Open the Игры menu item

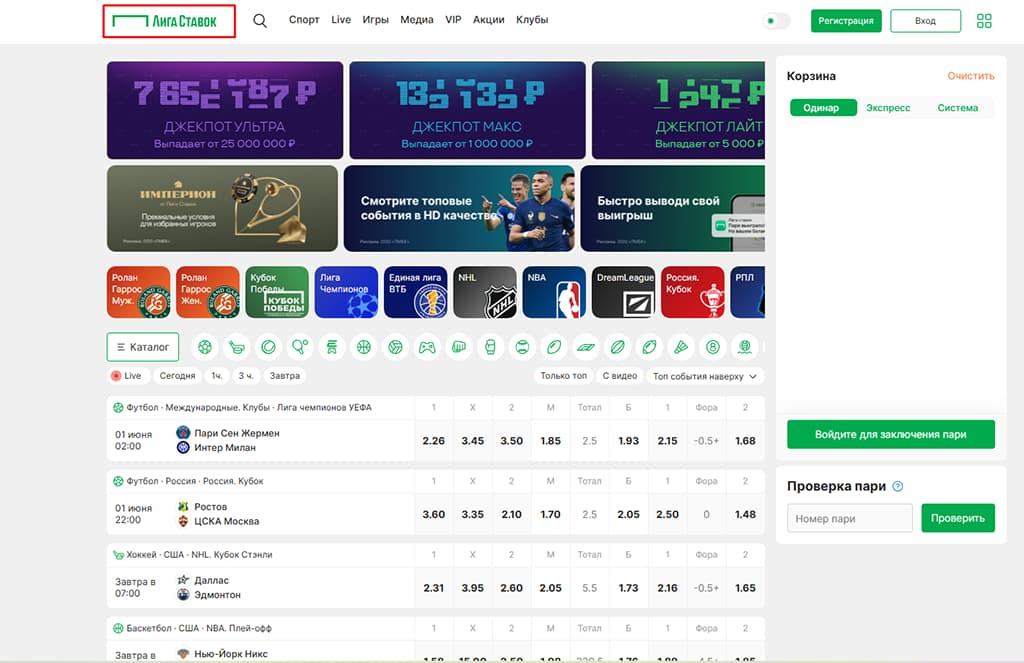pyautogui.click(x=376, y=20)
